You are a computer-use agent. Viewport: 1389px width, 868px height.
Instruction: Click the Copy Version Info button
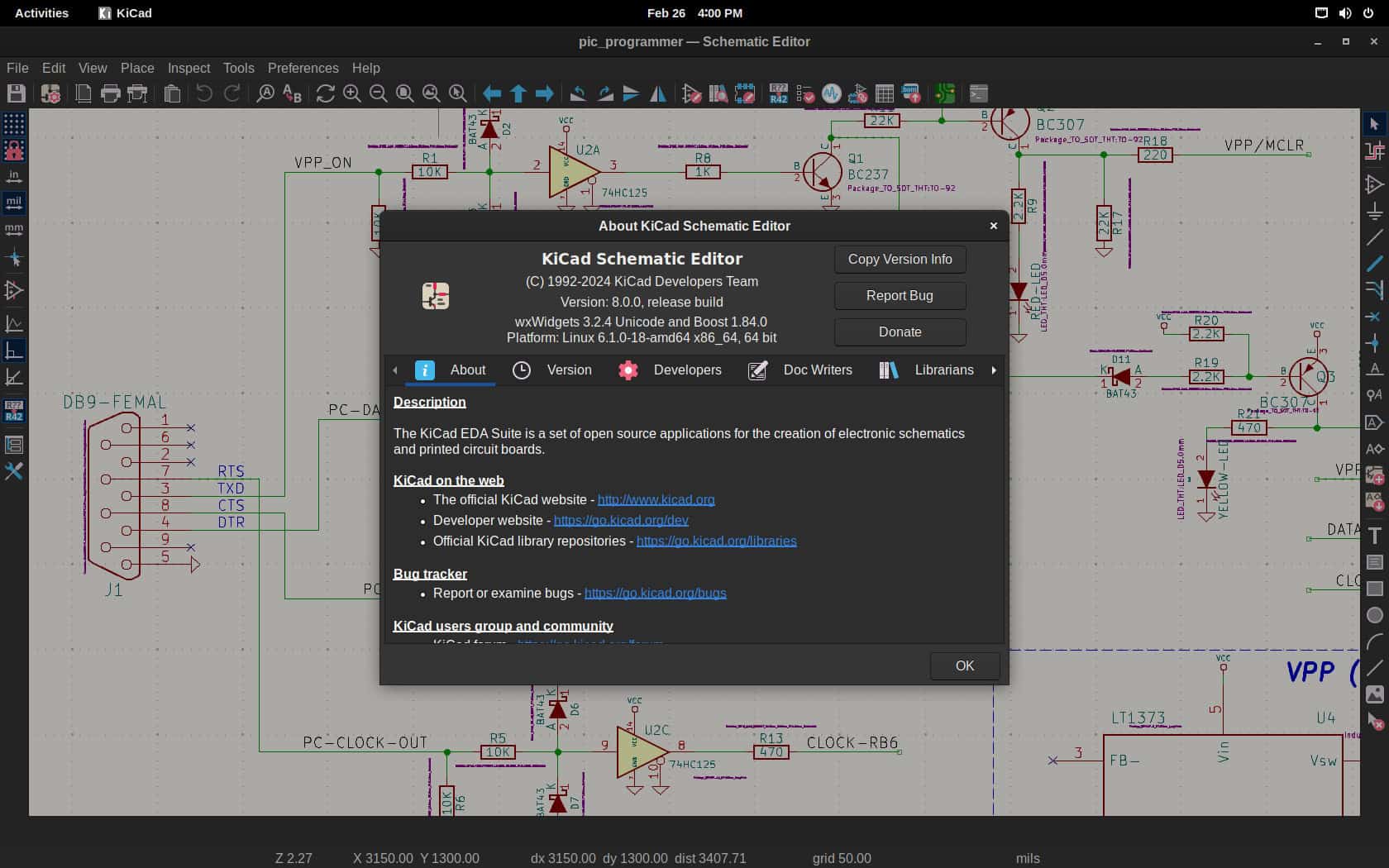pyautogui.click(x=899, y=259)
